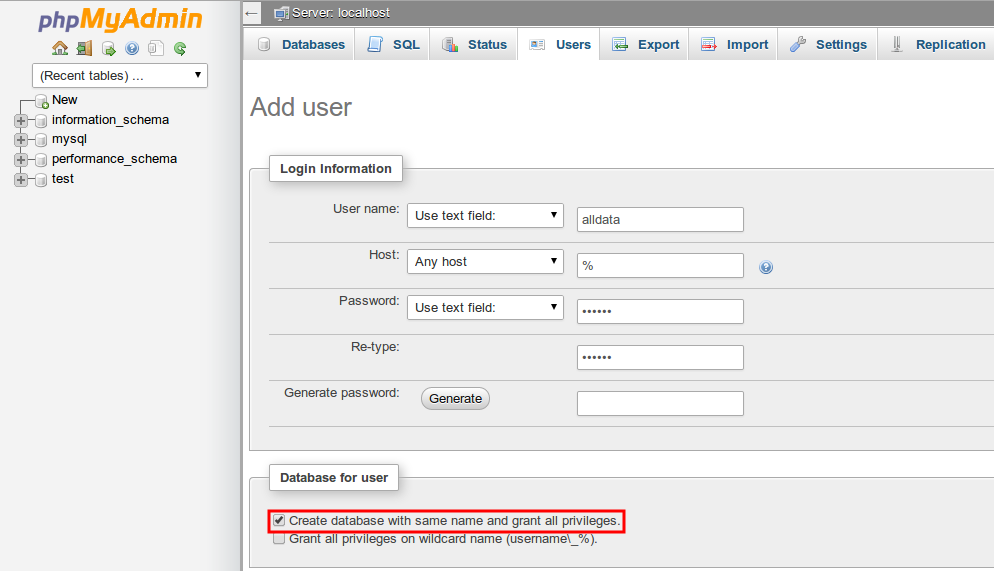Click the Replication tab icon

point(896,44)
